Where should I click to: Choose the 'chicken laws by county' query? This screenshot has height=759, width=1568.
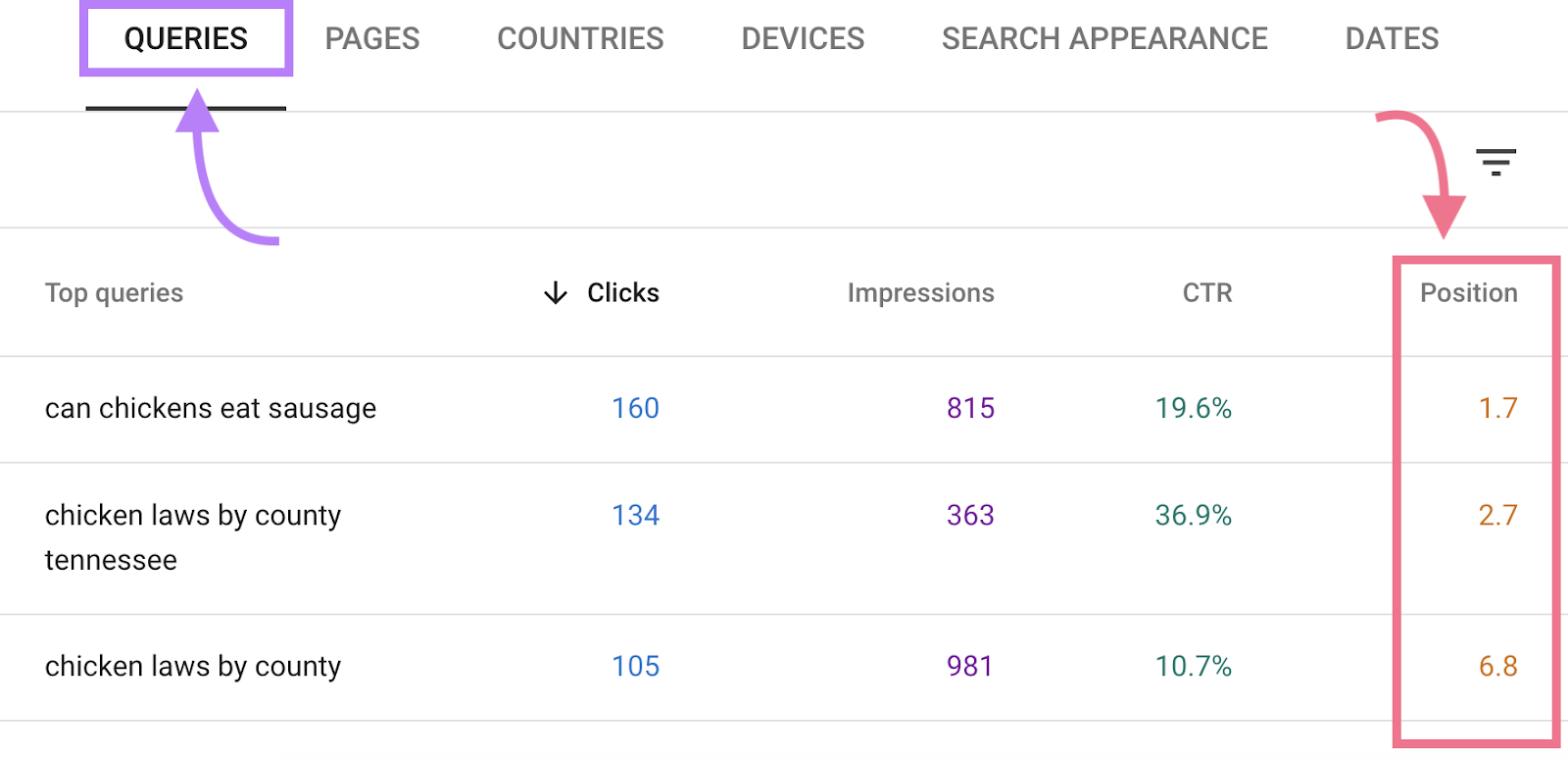tap(193, 667)
